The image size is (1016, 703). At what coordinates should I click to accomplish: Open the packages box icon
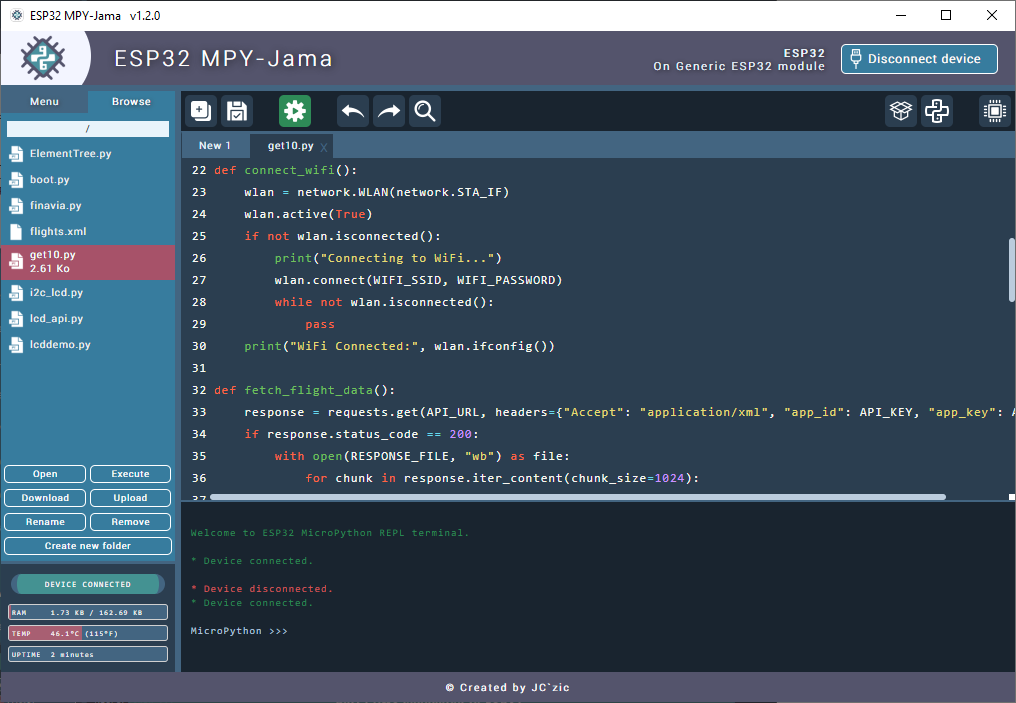point(901,111)
